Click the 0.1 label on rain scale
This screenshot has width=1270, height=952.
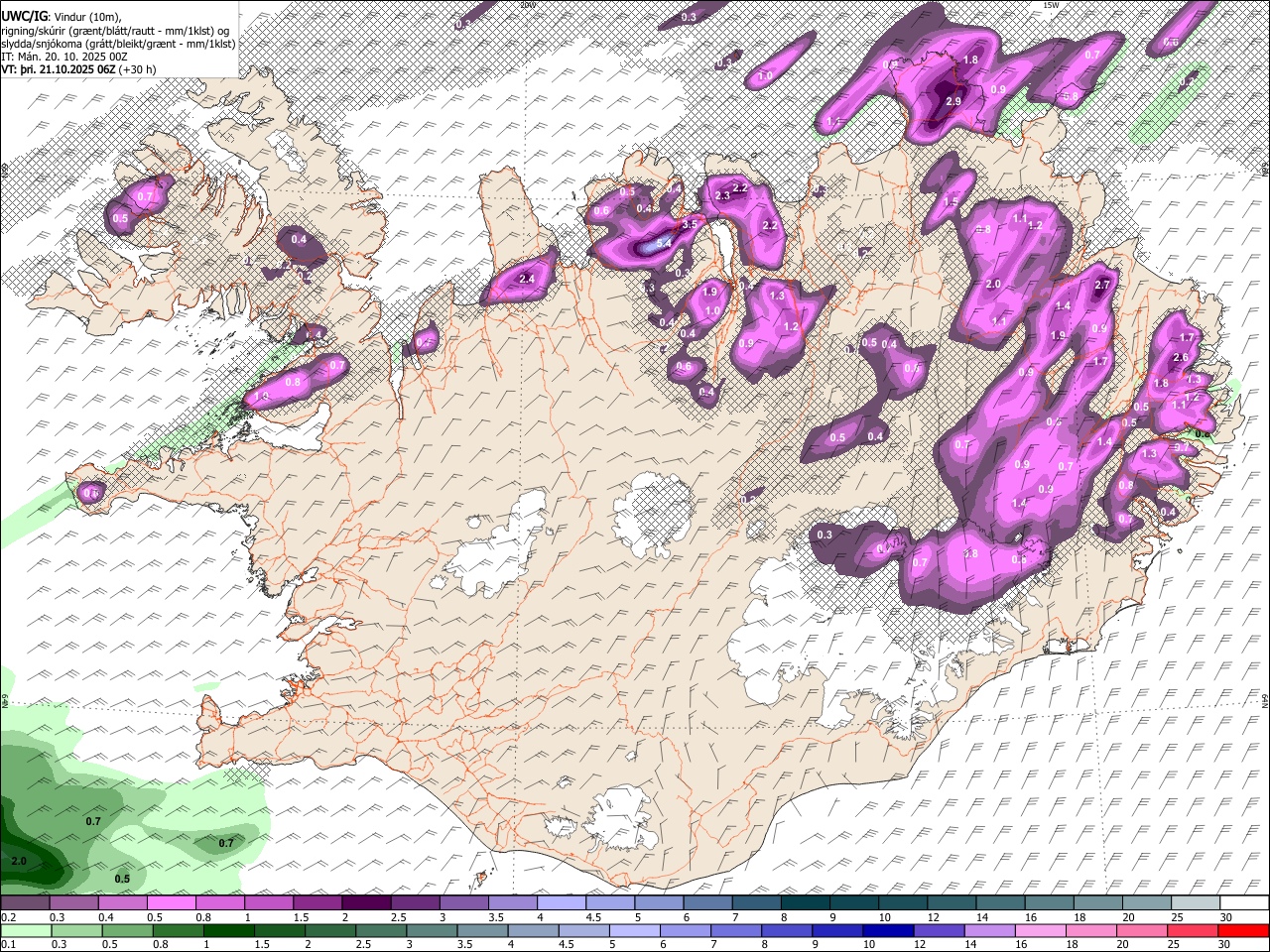pos(8,944)
